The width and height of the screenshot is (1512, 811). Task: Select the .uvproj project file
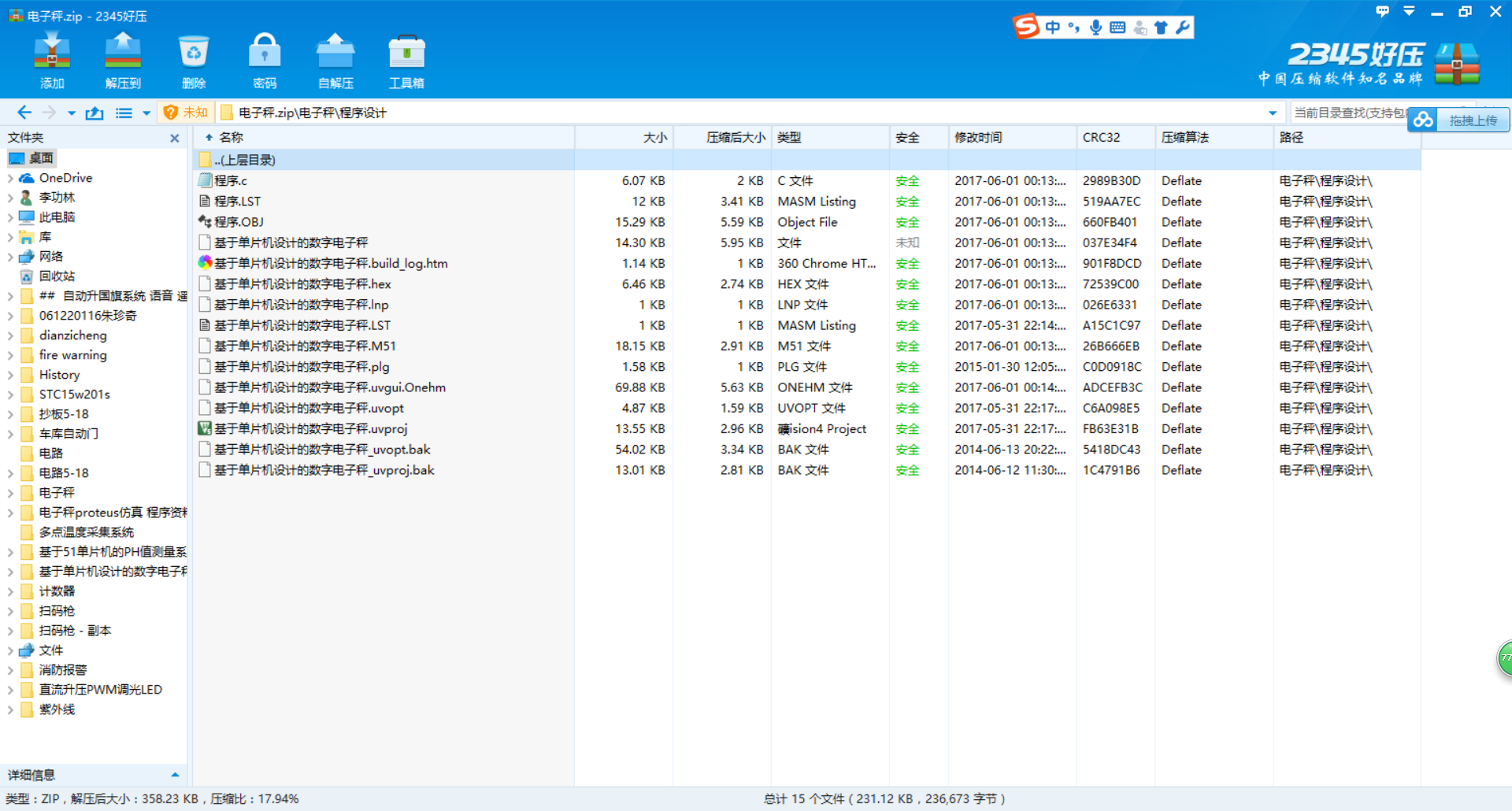[310, 428]
